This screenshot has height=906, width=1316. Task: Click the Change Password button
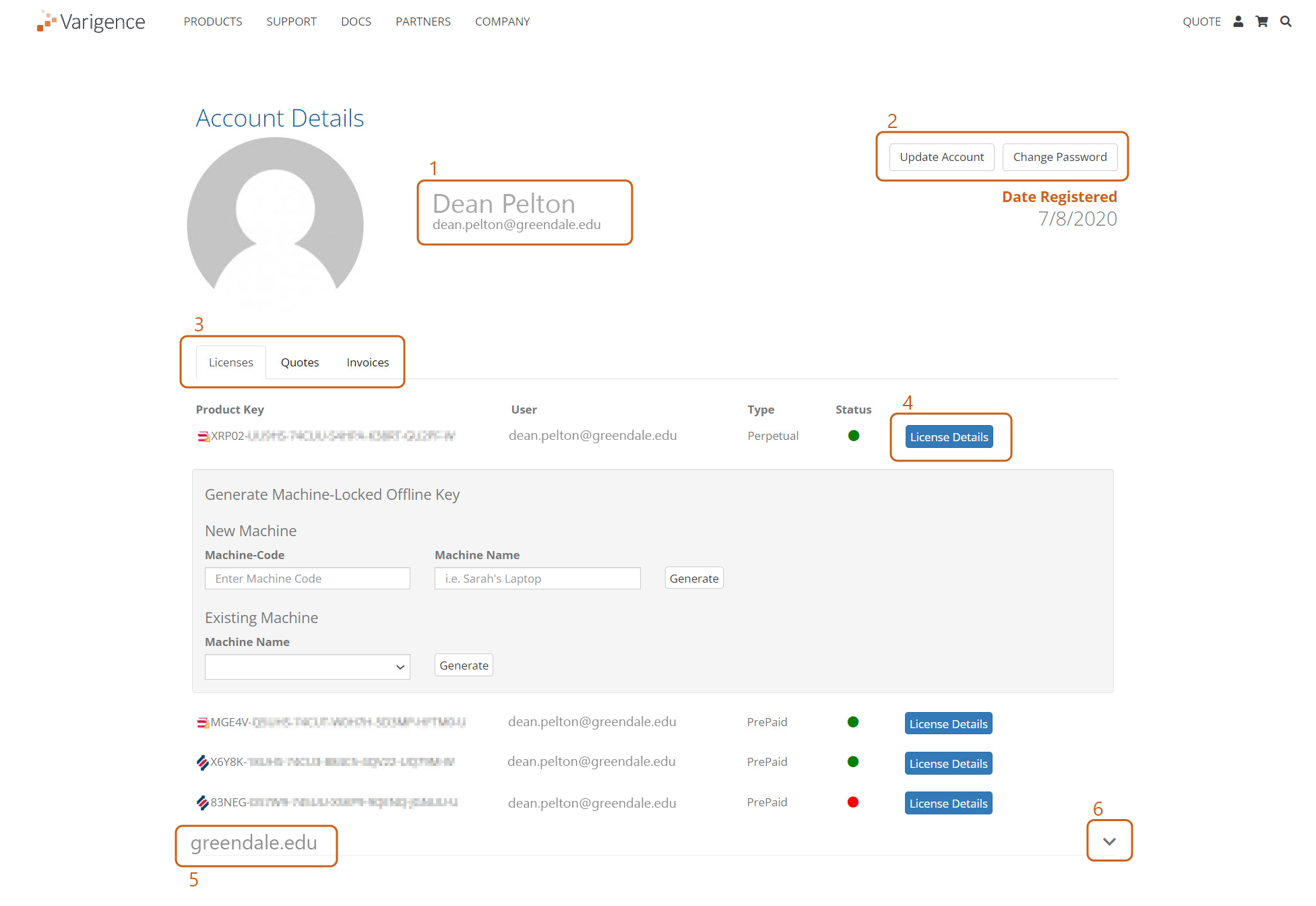1060,157
